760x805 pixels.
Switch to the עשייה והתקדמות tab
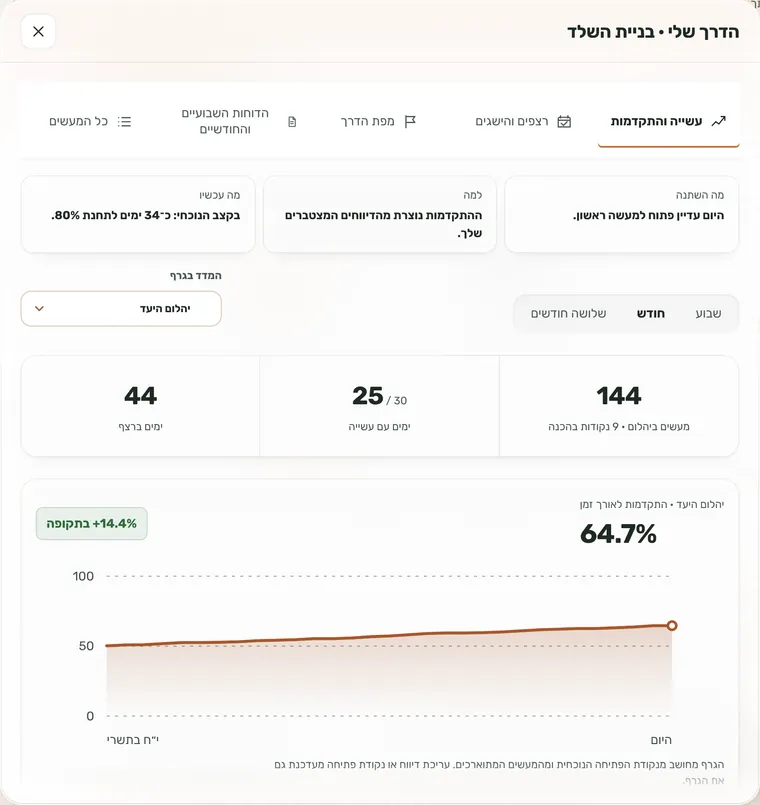pos(669,121)
